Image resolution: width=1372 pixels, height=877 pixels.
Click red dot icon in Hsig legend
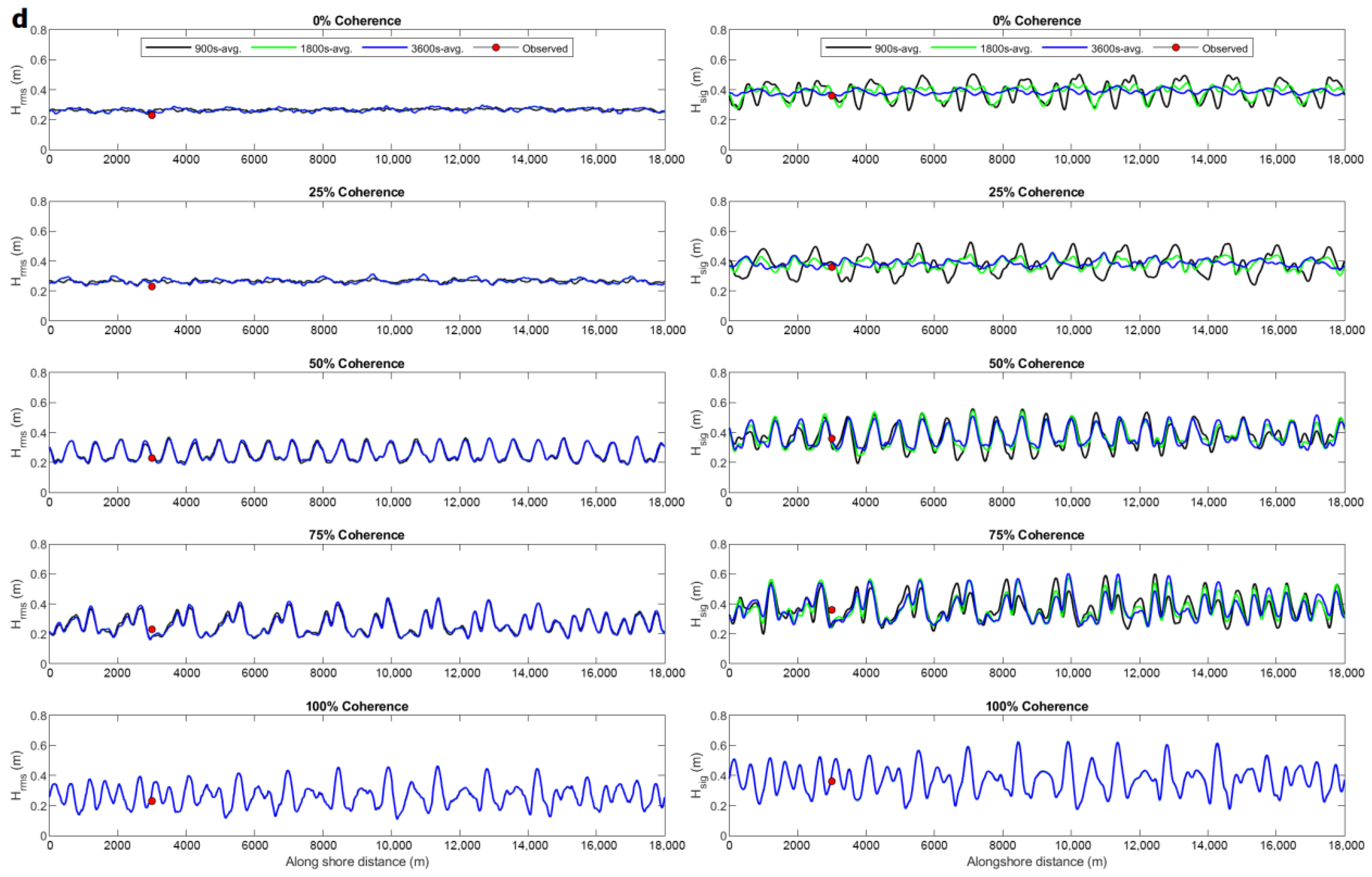point(1175,48)
